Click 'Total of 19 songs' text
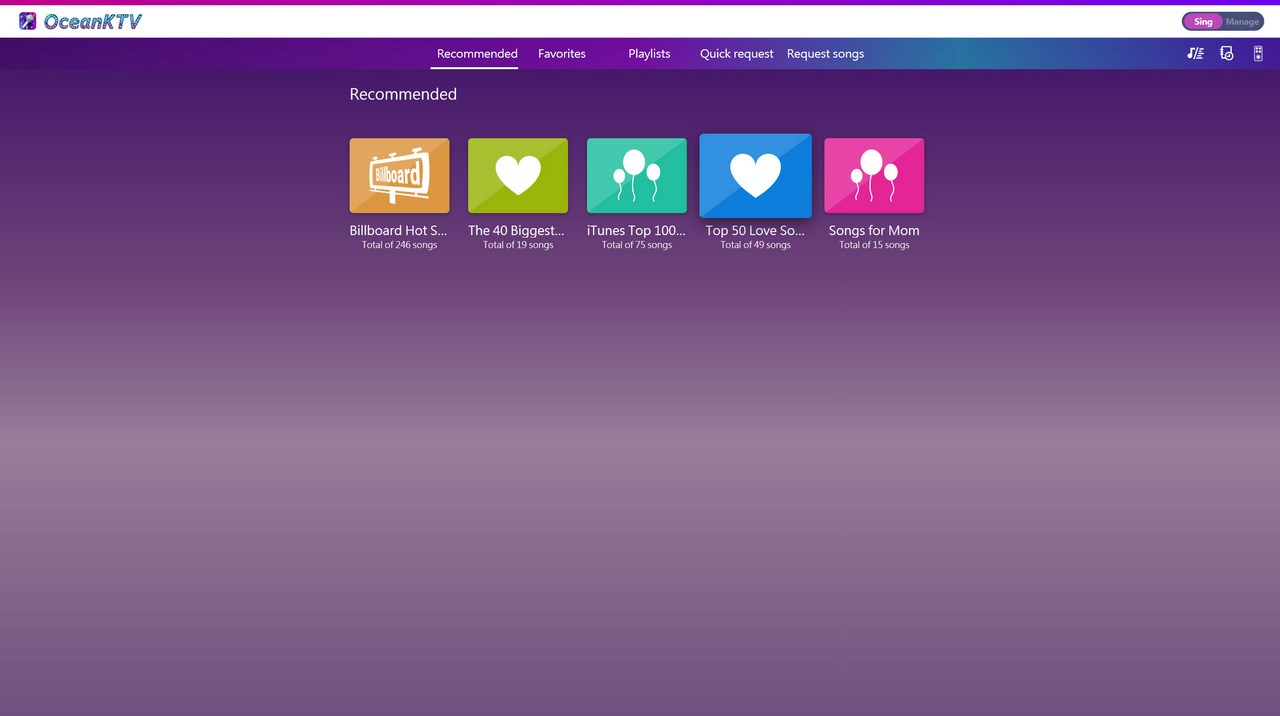This screenshot has height=716, width=1280. (x=518, y=245)
